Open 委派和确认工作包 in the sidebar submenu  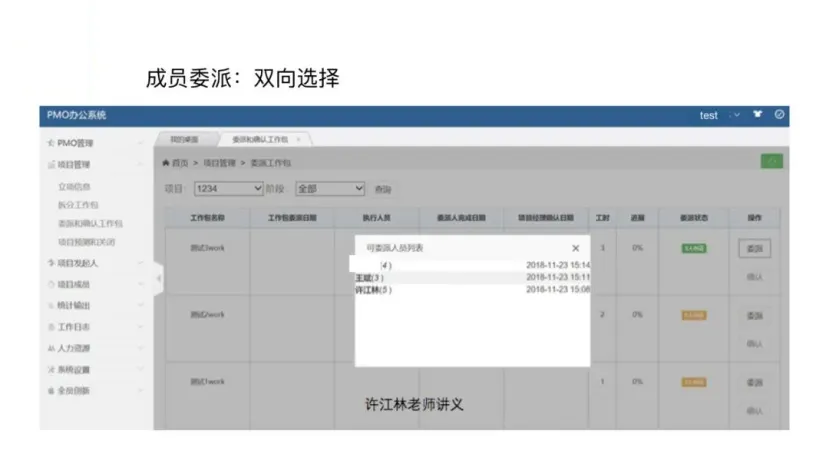click(90, 223)
